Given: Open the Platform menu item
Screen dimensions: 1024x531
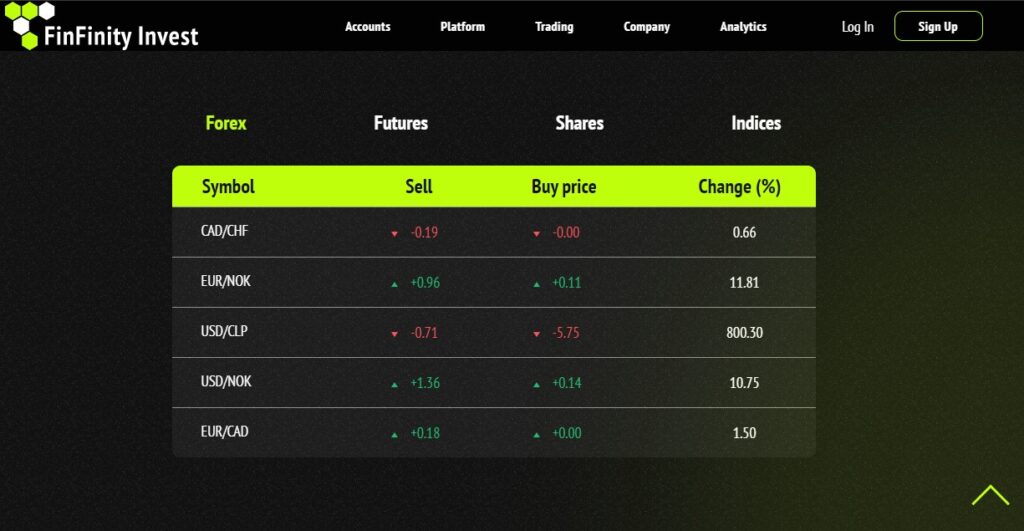Looking at the screenshot, I should (x=462, y=27).
